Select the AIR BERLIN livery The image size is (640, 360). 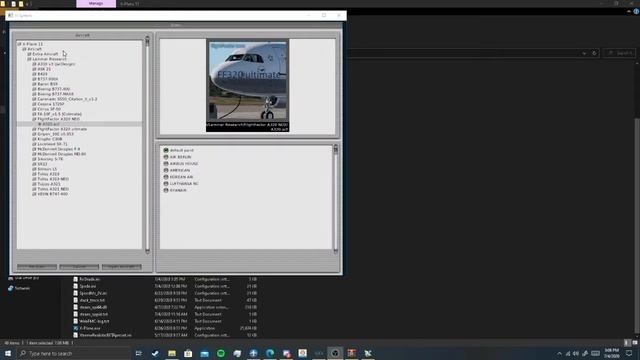177,157
